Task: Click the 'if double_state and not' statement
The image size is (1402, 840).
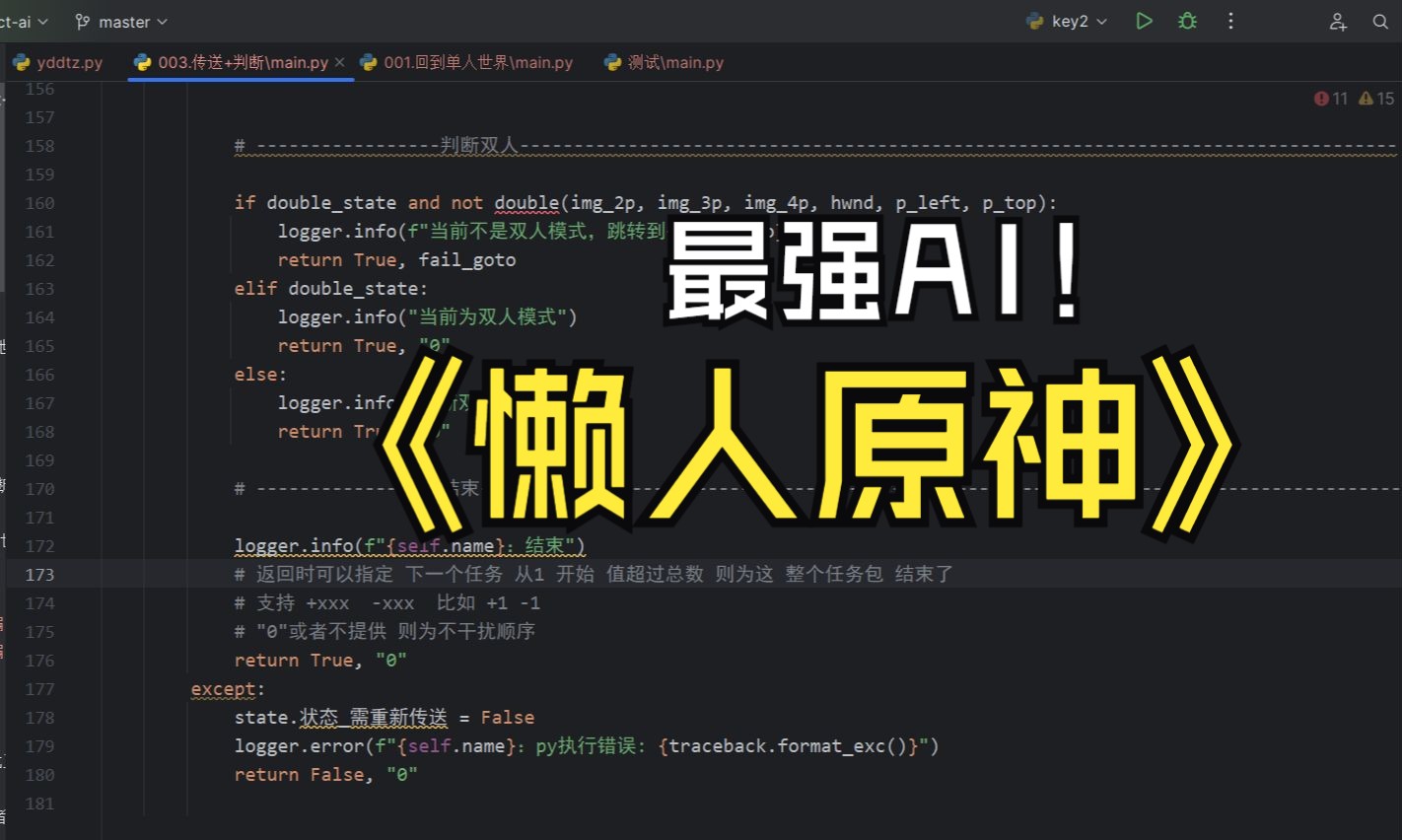Action: tap(358, 203)
